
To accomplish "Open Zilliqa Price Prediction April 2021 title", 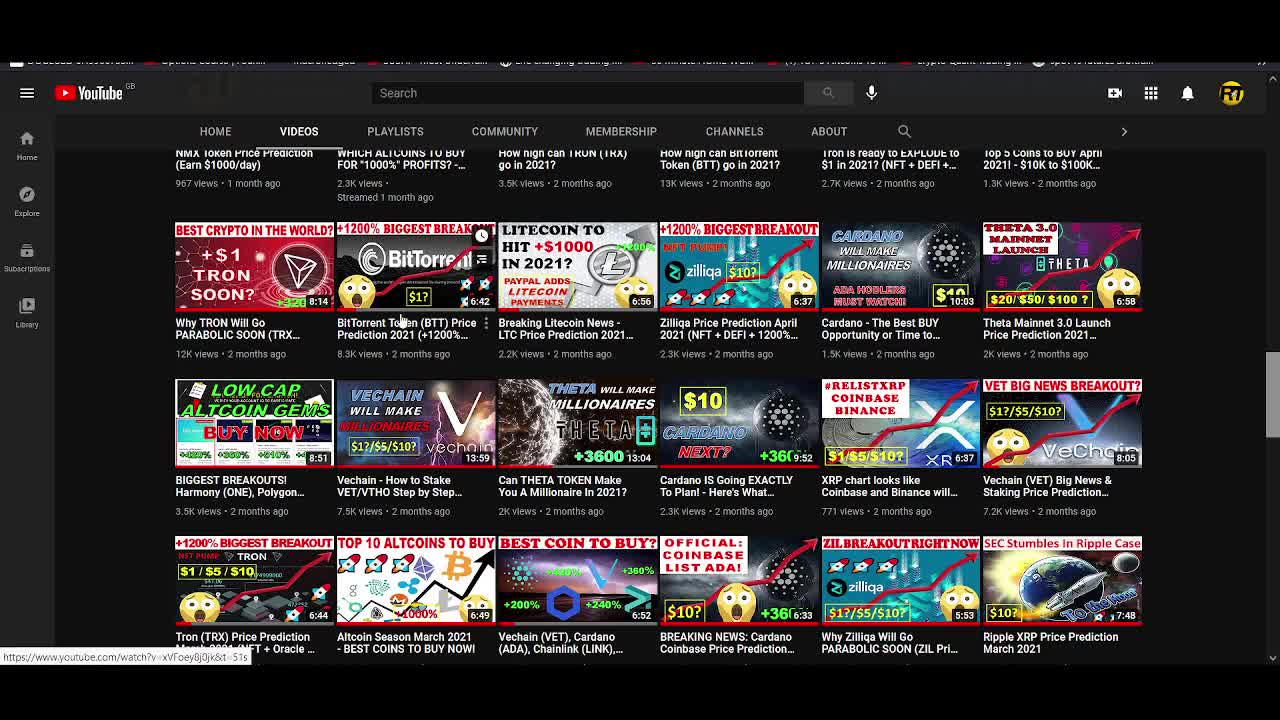I will coord(729,329).
